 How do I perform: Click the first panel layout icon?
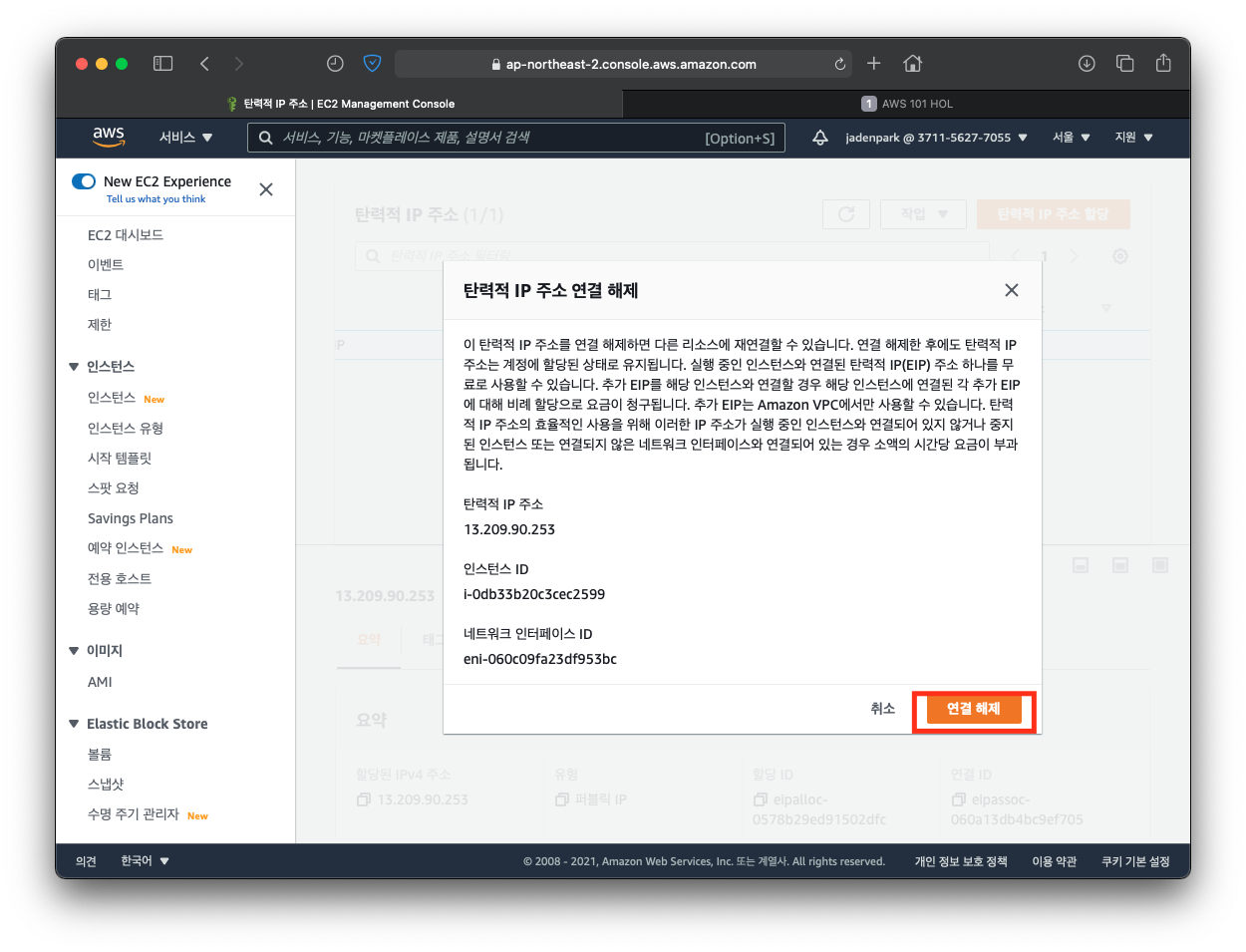point(1081,565)
